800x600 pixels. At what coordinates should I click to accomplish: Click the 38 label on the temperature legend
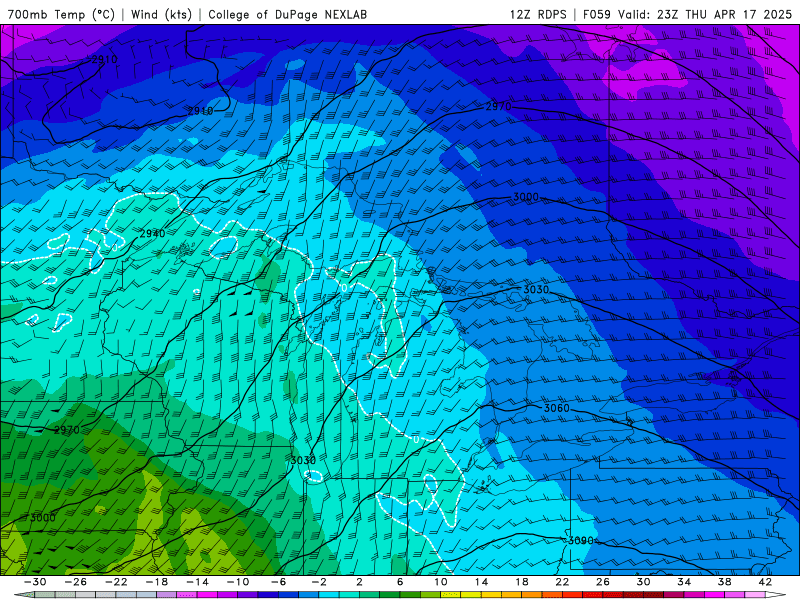724,582
